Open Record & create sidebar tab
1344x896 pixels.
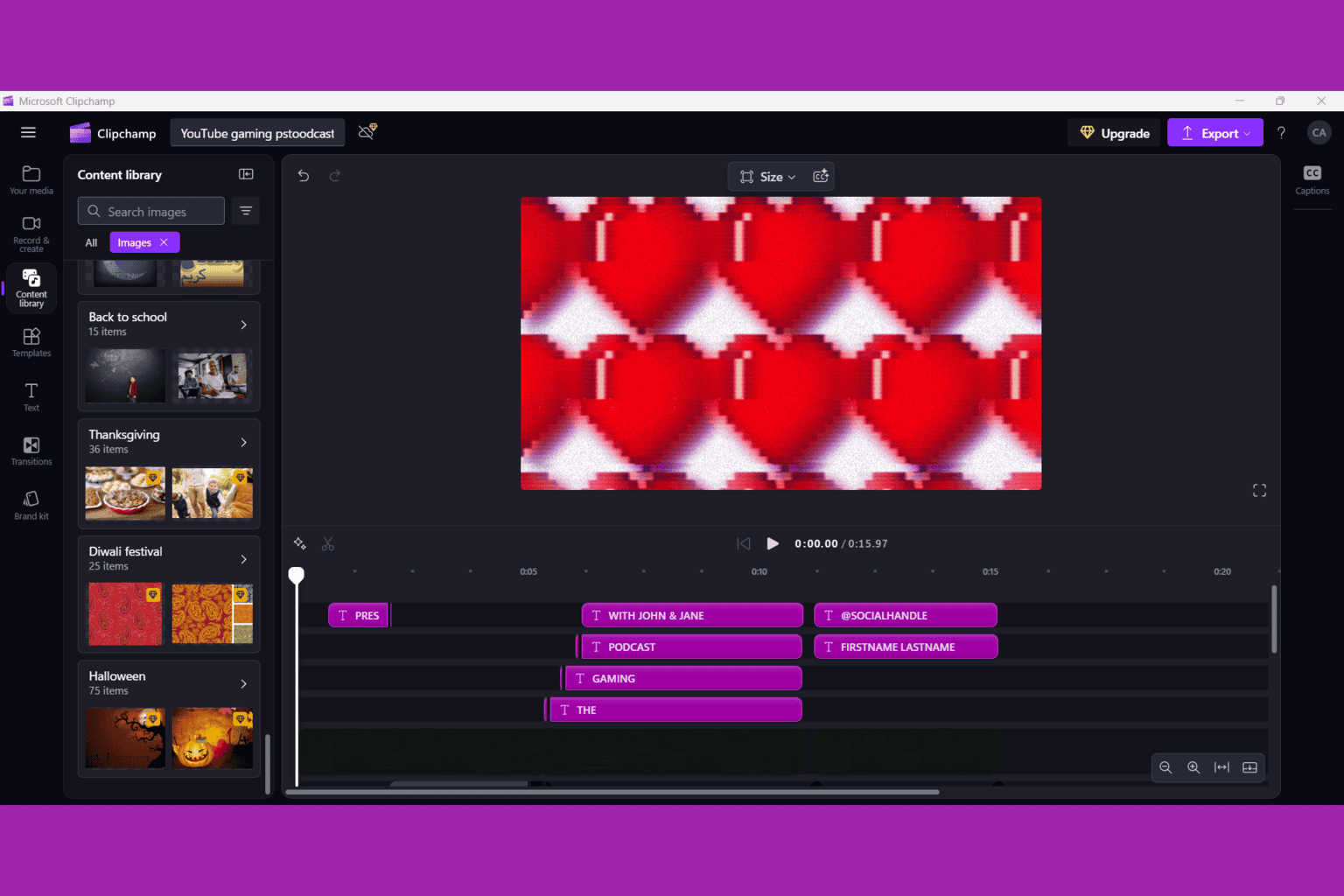point(31,234)
